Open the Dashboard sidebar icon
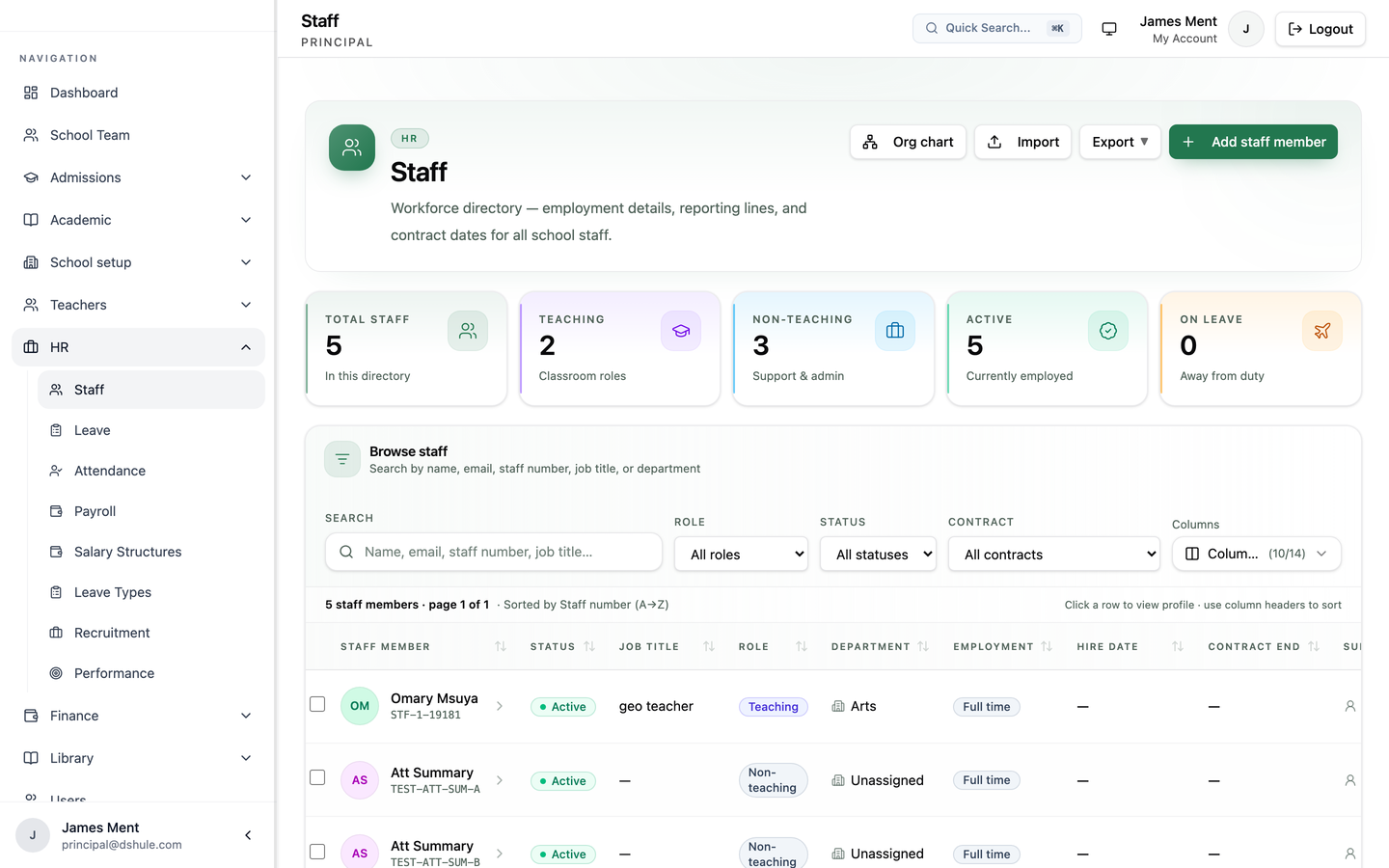 (x=31, y=93)
